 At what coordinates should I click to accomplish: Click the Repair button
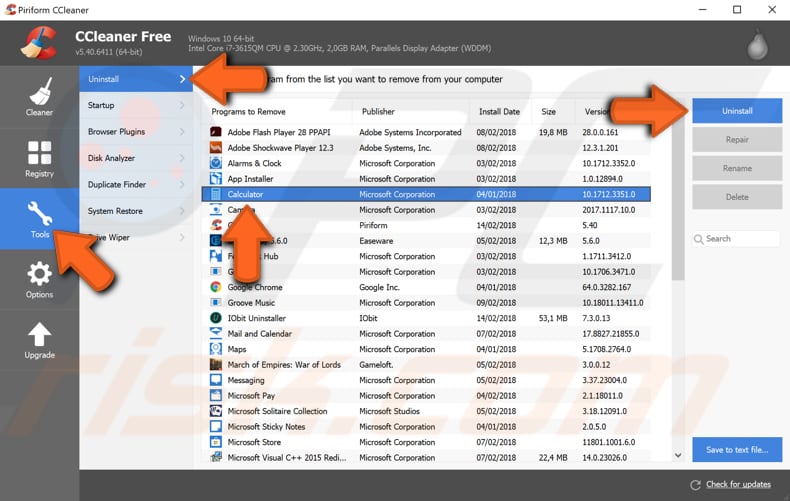[737, 140]
